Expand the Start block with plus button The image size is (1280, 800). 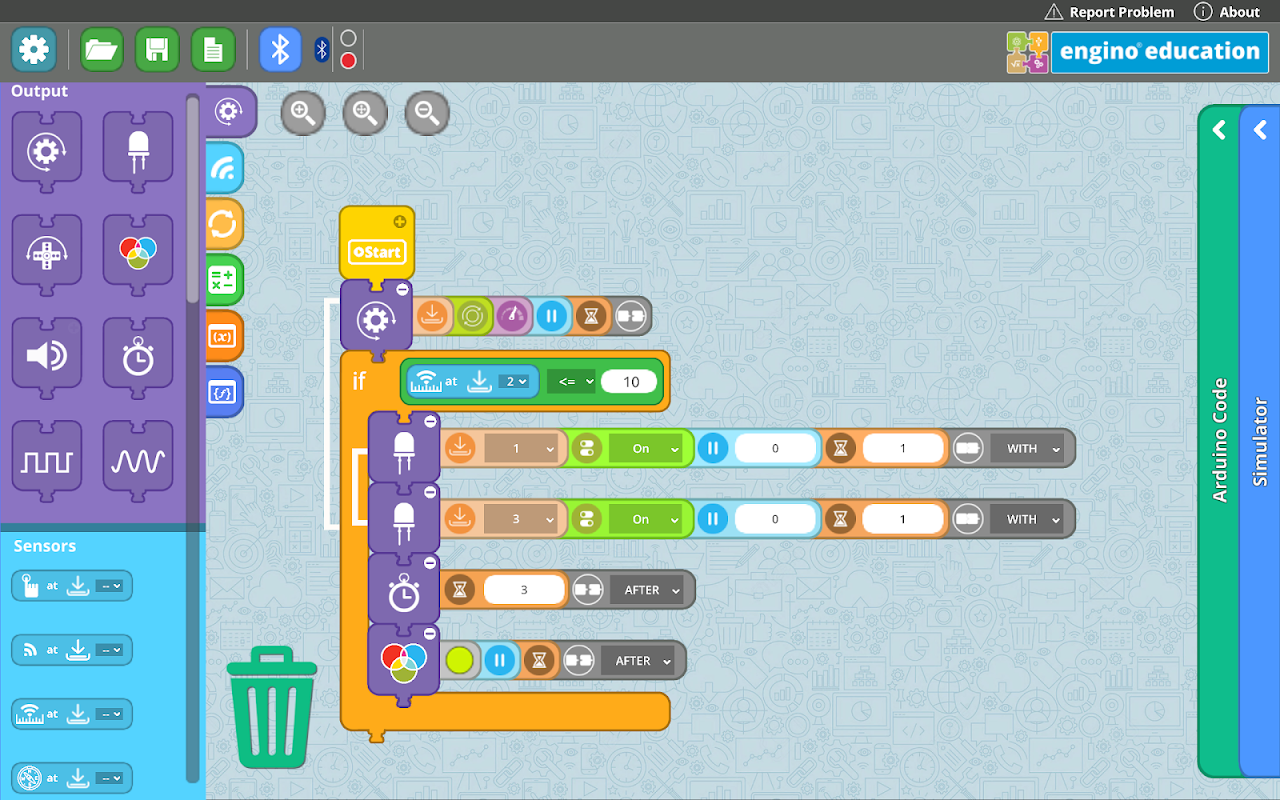tap(400, 222)
